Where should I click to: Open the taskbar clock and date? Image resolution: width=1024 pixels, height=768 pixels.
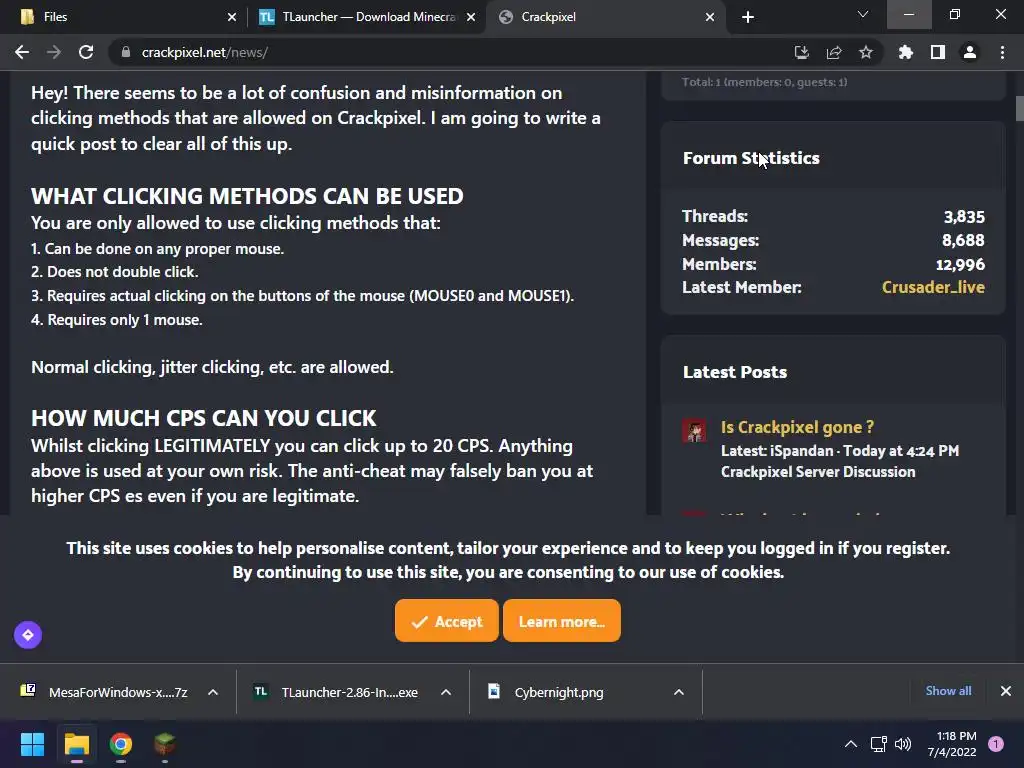[x=952, y=744]
